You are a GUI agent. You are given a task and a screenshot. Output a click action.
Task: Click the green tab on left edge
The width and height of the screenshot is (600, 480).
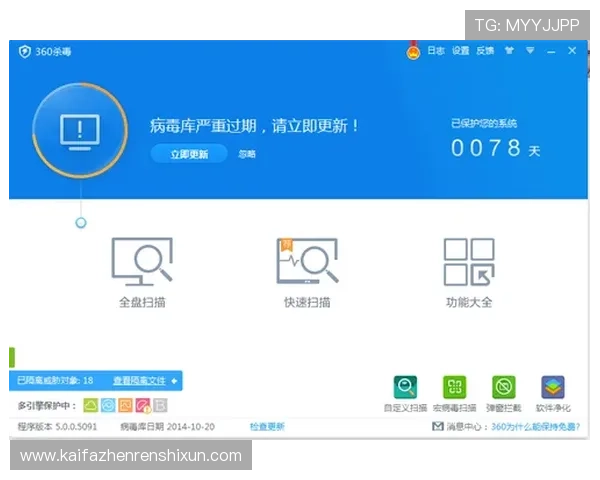pyautogui.click(x=12, y=357)
